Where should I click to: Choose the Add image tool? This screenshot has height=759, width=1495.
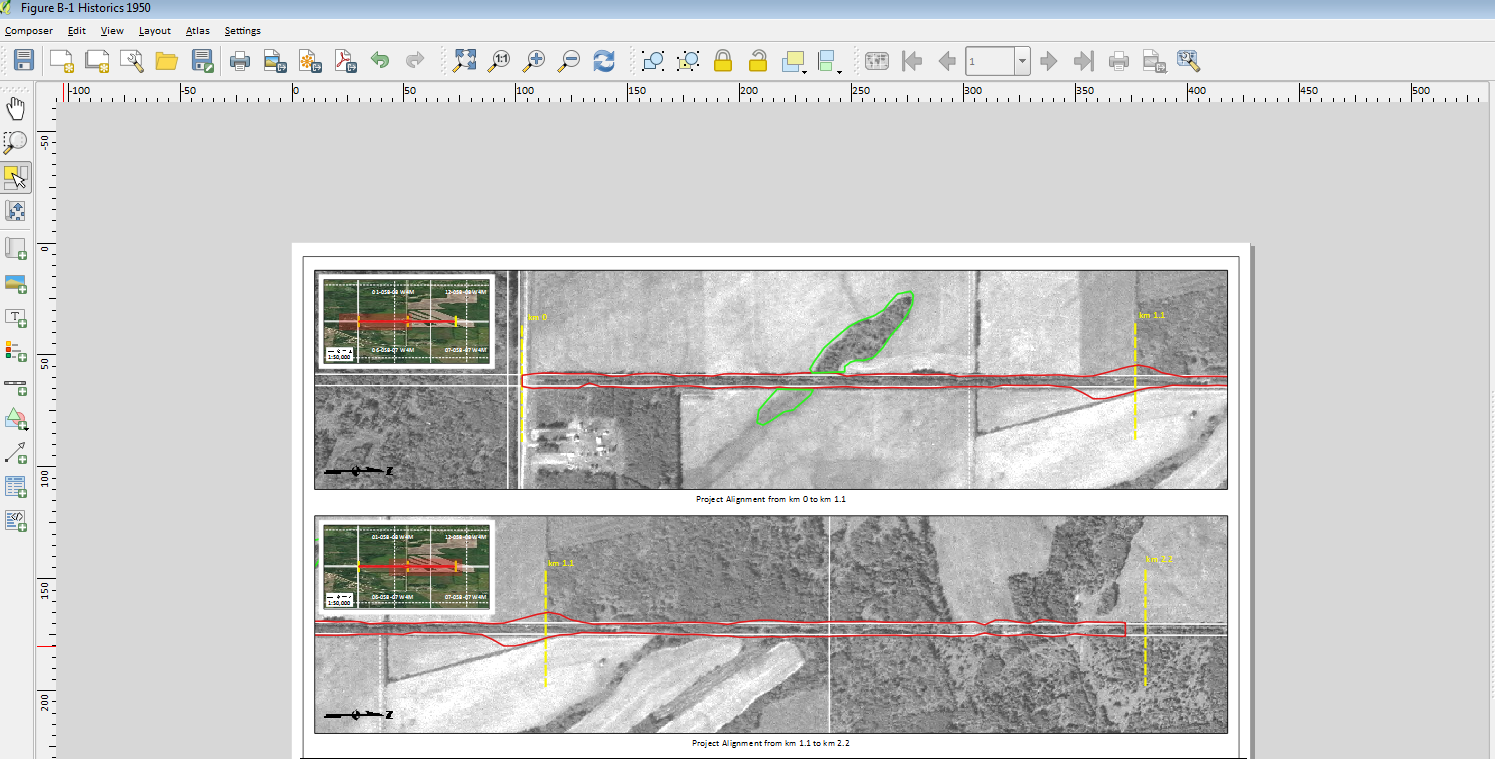pos(16,284)
